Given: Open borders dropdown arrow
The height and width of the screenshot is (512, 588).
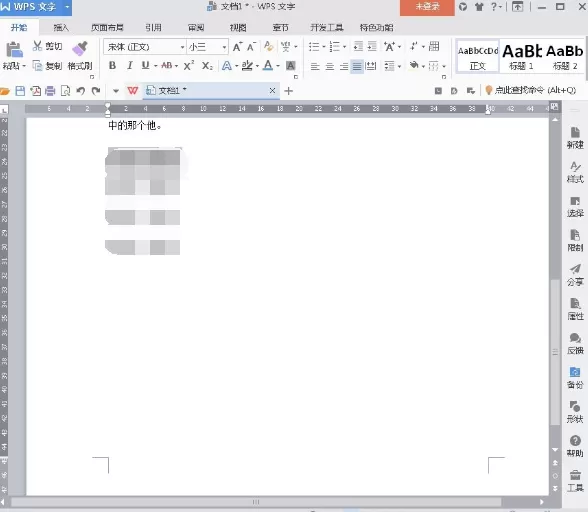Looking at the screenshot, I should pyautogui.click(x=444, y=66).
